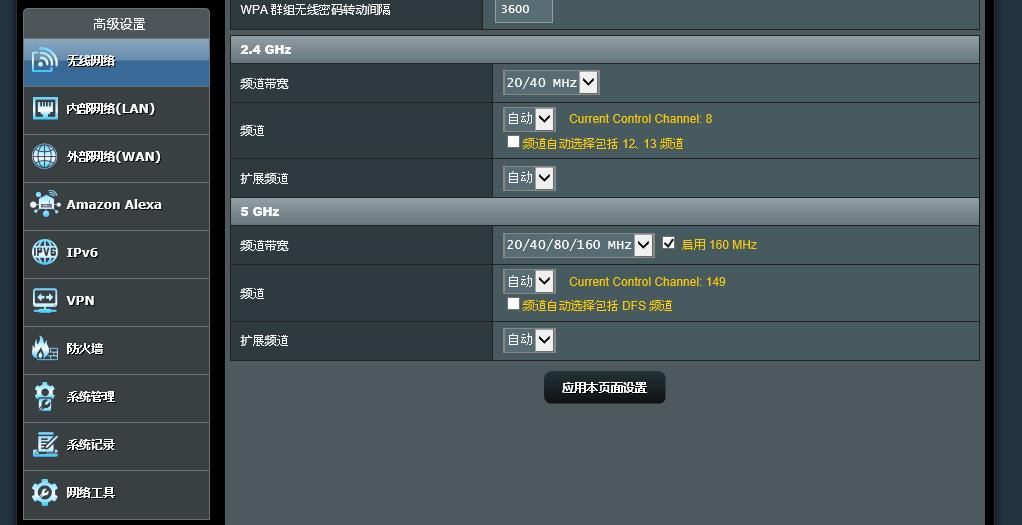Click the IPv6 globe icon
Viewport: 1022px width, 525px height.
click(x=44, y=252)
